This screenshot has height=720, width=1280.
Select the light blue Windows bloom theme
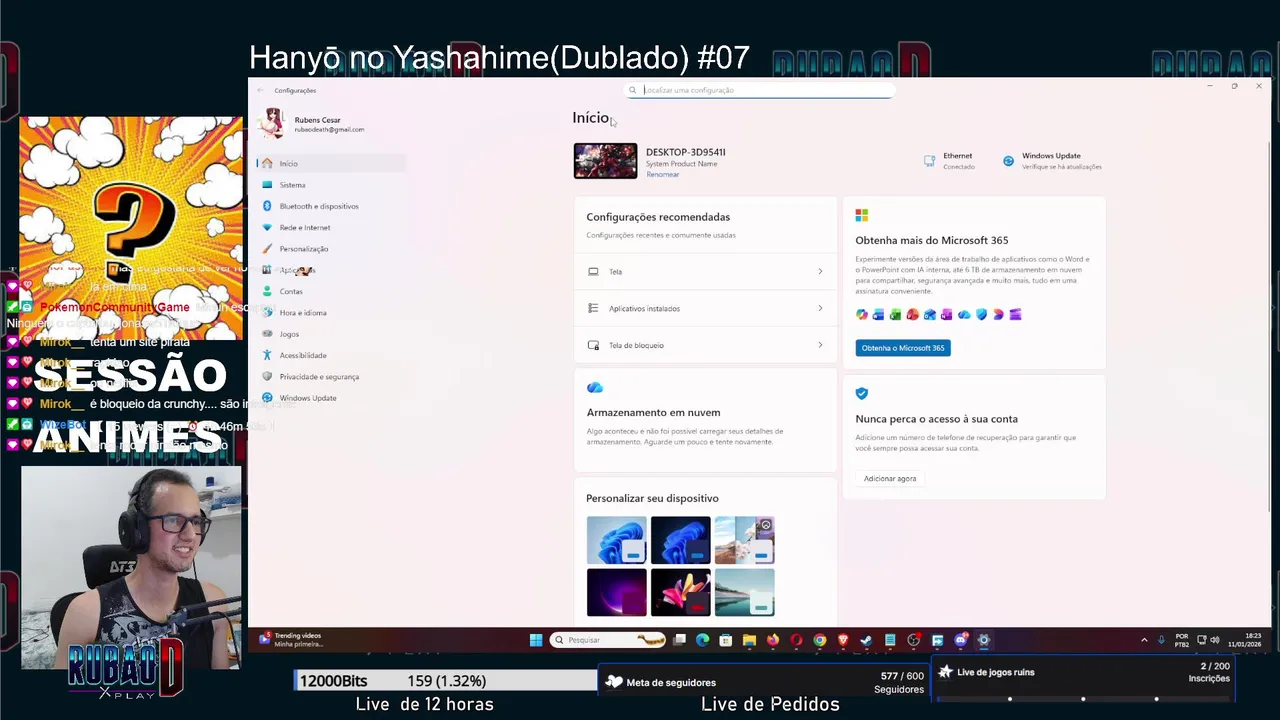pyautogui.click(x=616, y=541)
